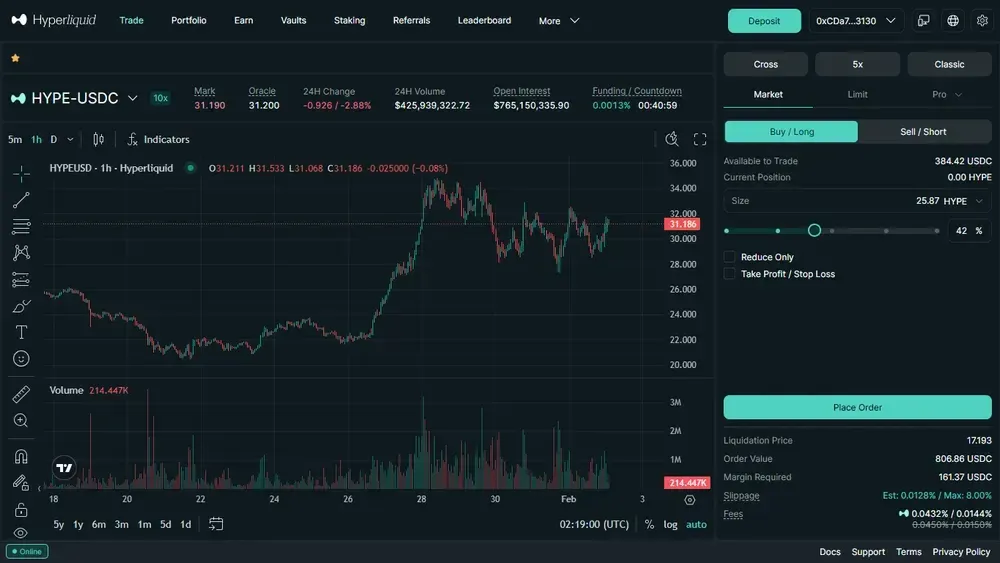Select the ruler measure tool
The image size is (1000, 563).
21,394
